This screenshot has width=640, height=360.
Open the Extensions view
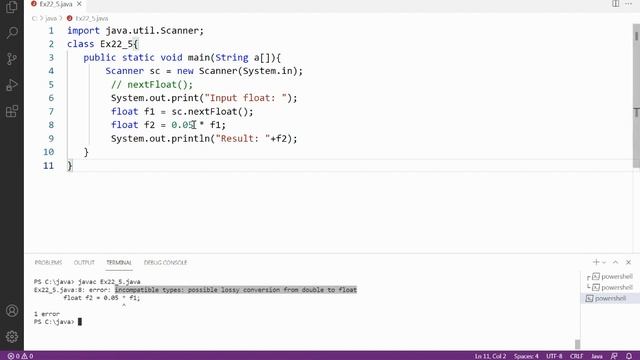click(x=12, y=111)
